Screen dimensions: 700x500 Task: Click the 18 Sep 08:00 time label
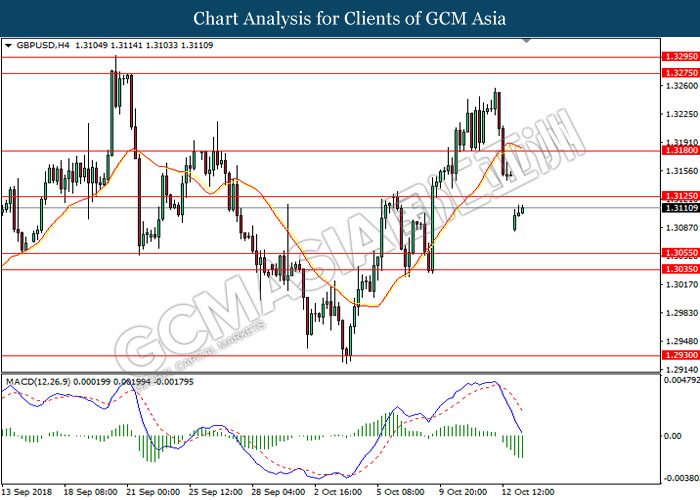click(91, 492)
